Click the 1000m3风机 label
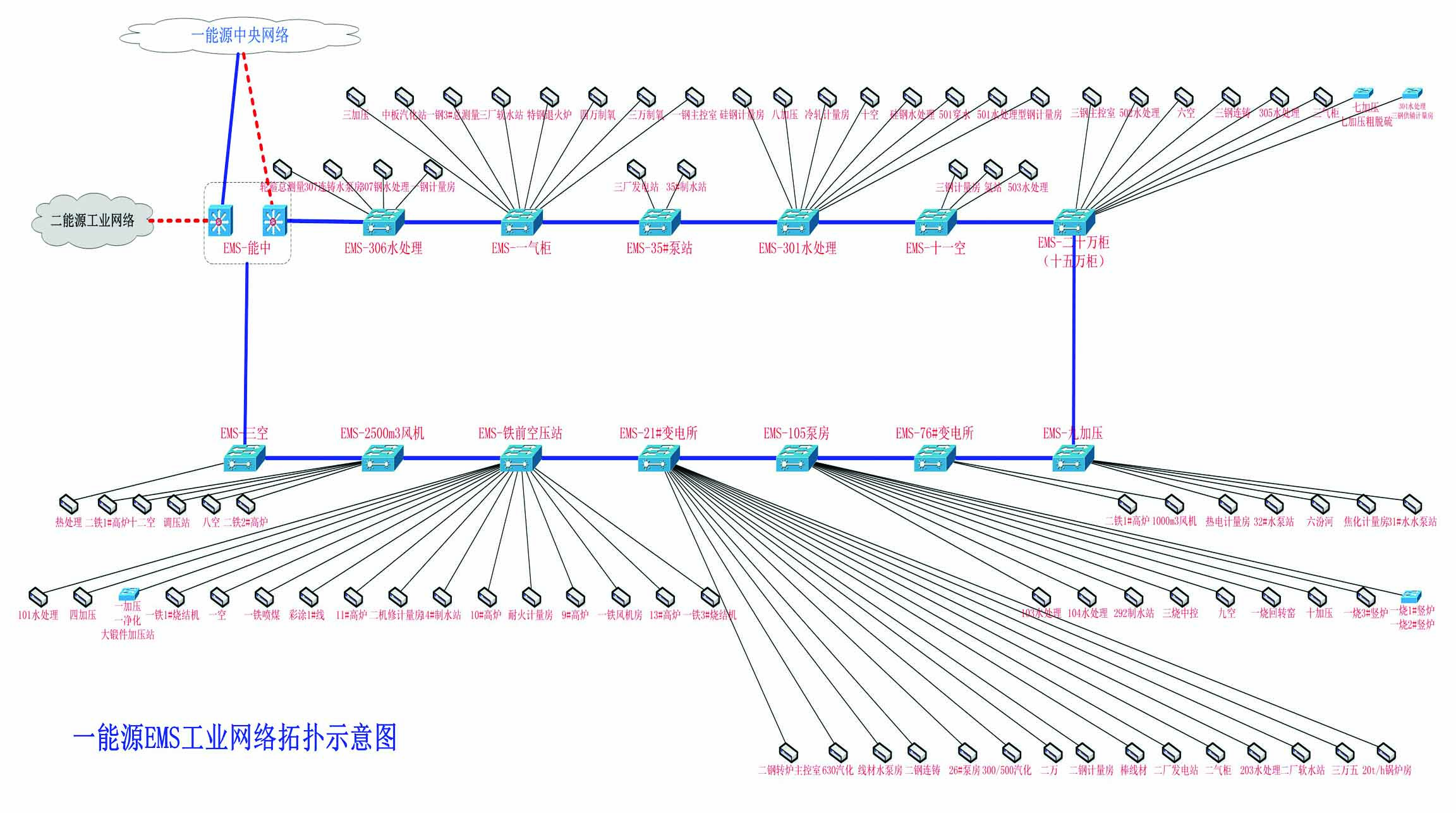Screen dimensions: 1456x813 1174,522
